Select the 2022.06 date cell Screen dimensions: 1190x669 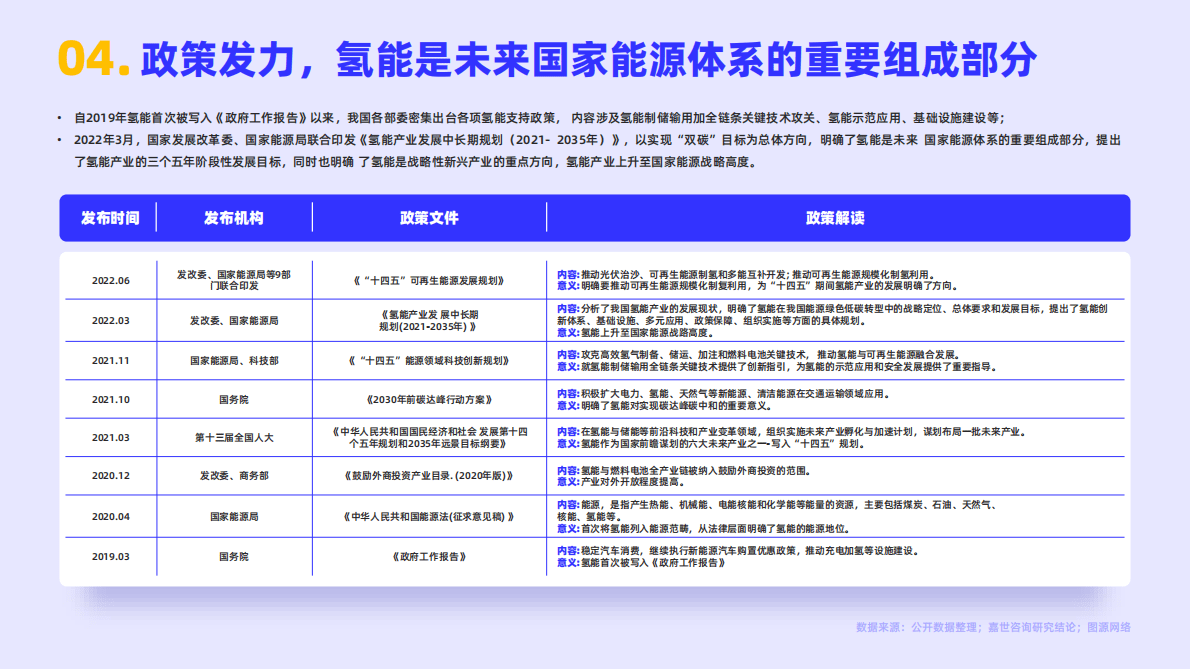(x=110, y=280)
